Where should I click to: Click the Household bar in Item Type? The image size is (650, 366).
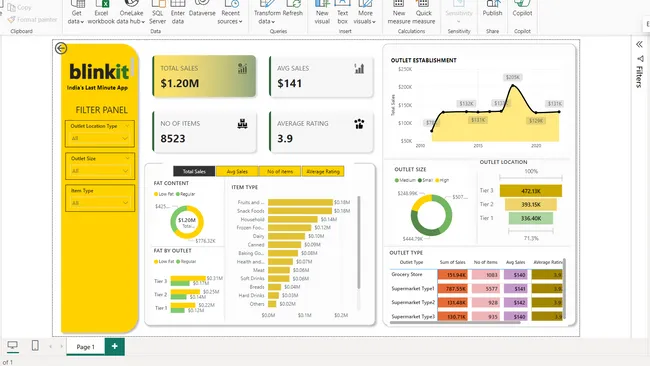pos(293,219)
